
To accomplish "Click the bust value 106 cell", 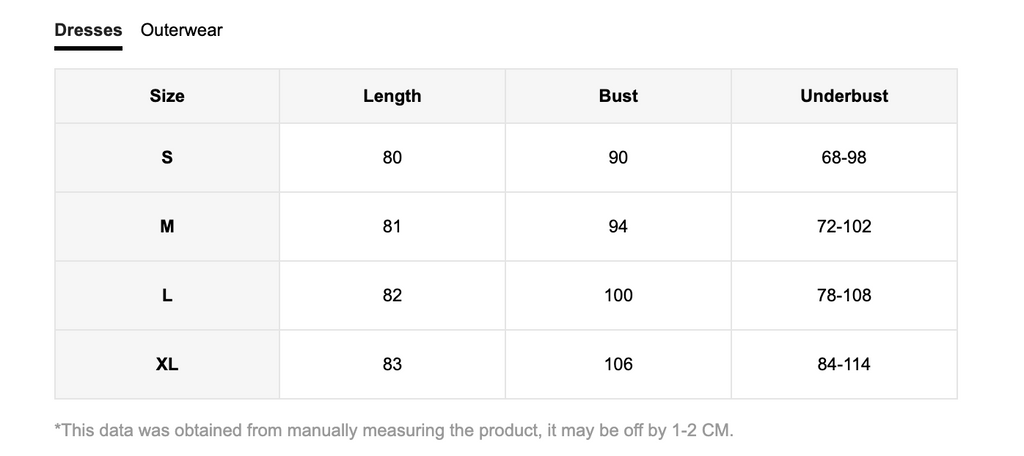I will (x=618, y=365).
